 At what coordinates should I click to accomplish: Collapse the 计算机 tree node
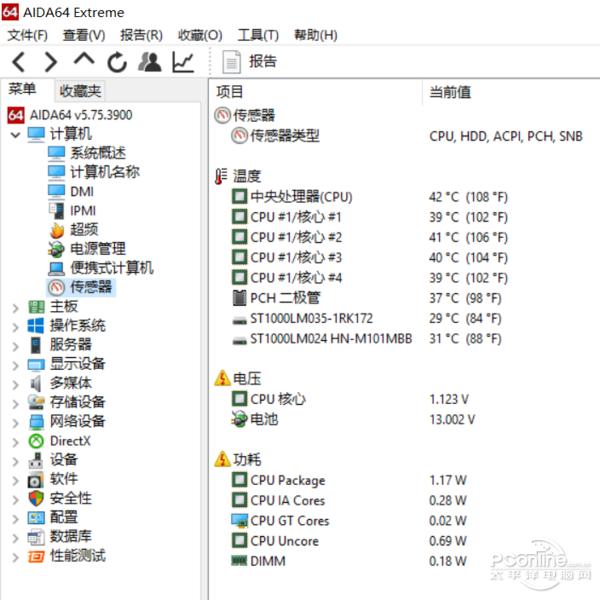click(15, 134)
